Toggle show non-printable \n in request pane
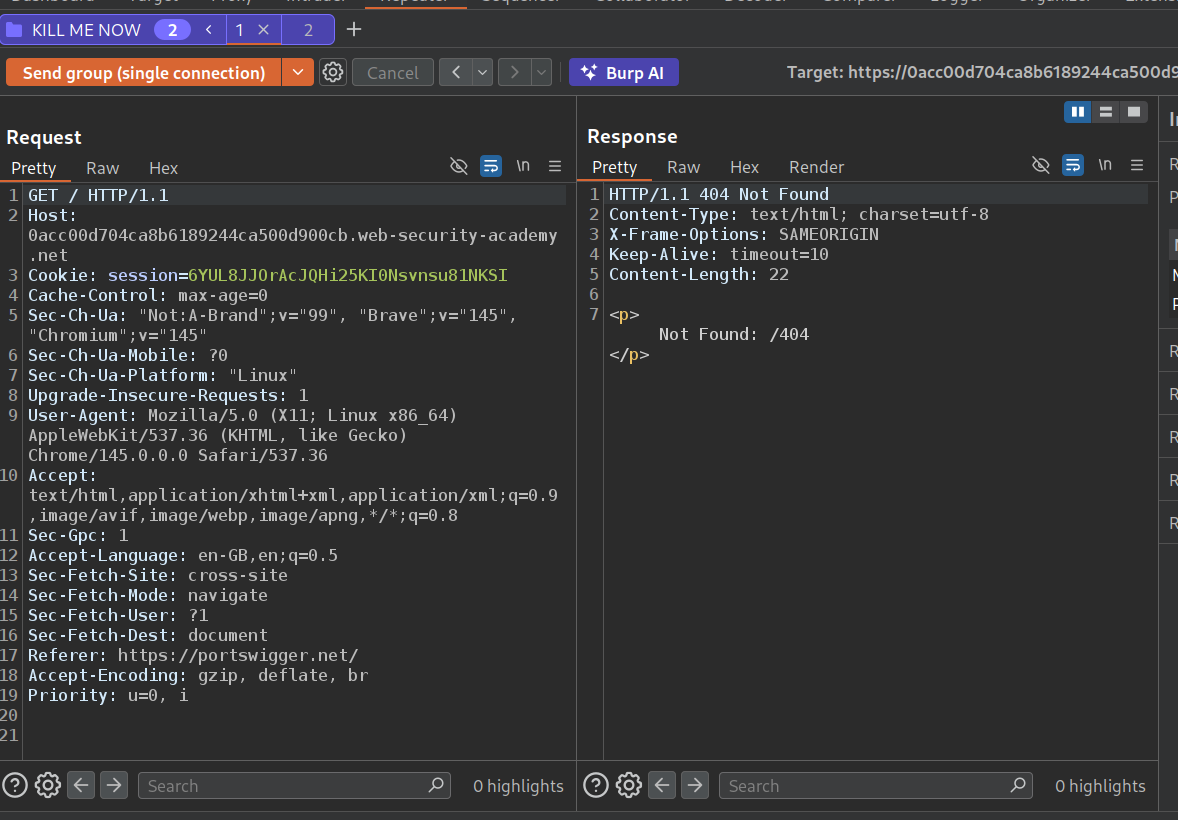Viewport: 1178px width, 820px height. pyautogui.click(x=523, y=166)
